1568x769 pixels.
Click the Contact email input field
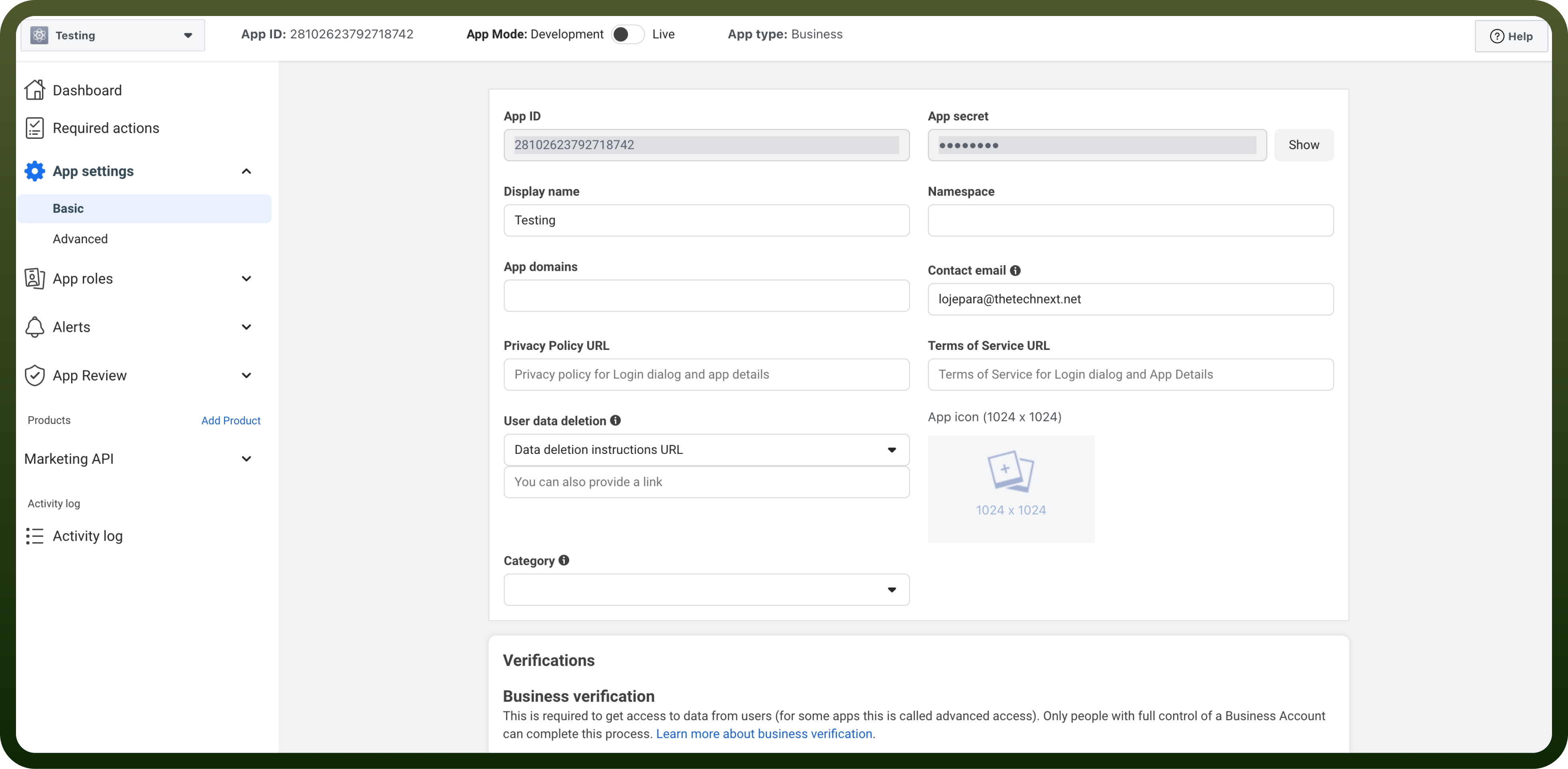(x=1130, y=300)
